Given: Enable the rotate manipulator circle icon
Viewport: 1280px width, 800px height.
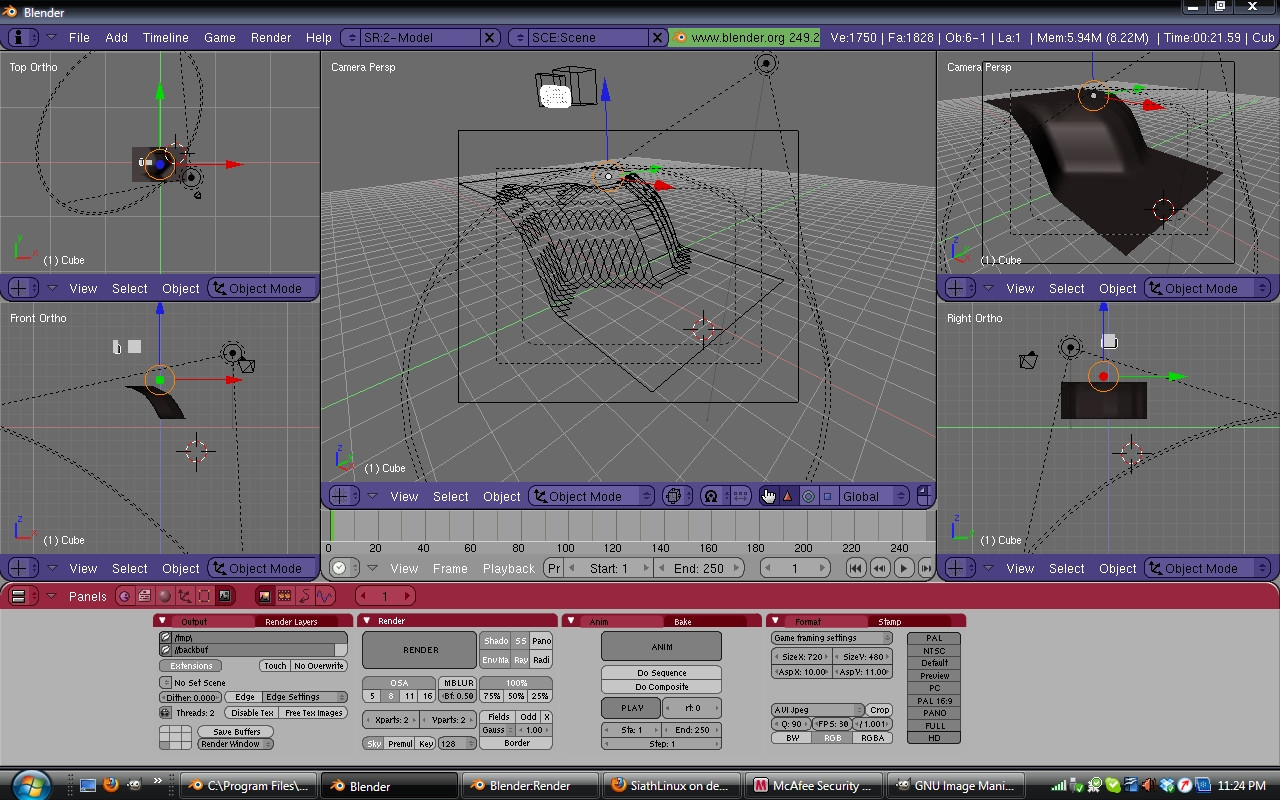Looking at the screenshot, I should coord(808,496).
